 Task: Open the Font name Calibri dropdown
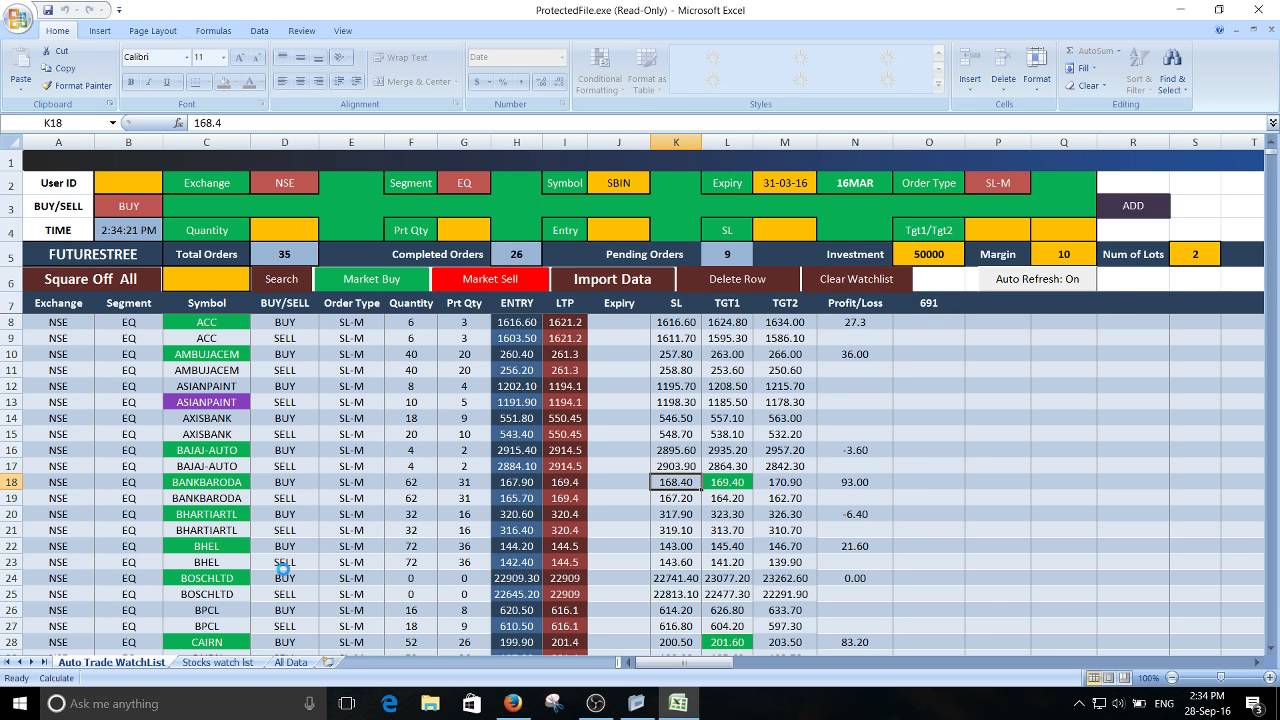[x=186, y=57]
